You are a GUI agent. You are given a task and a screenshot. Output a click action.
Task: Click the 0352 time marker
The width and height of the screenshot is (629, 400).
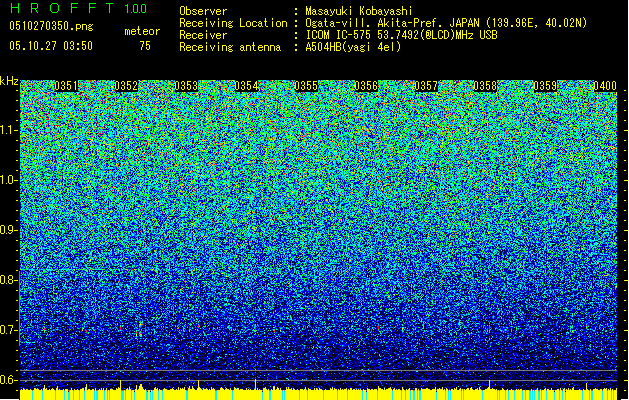pyautogui.click(x=126, y=86)
